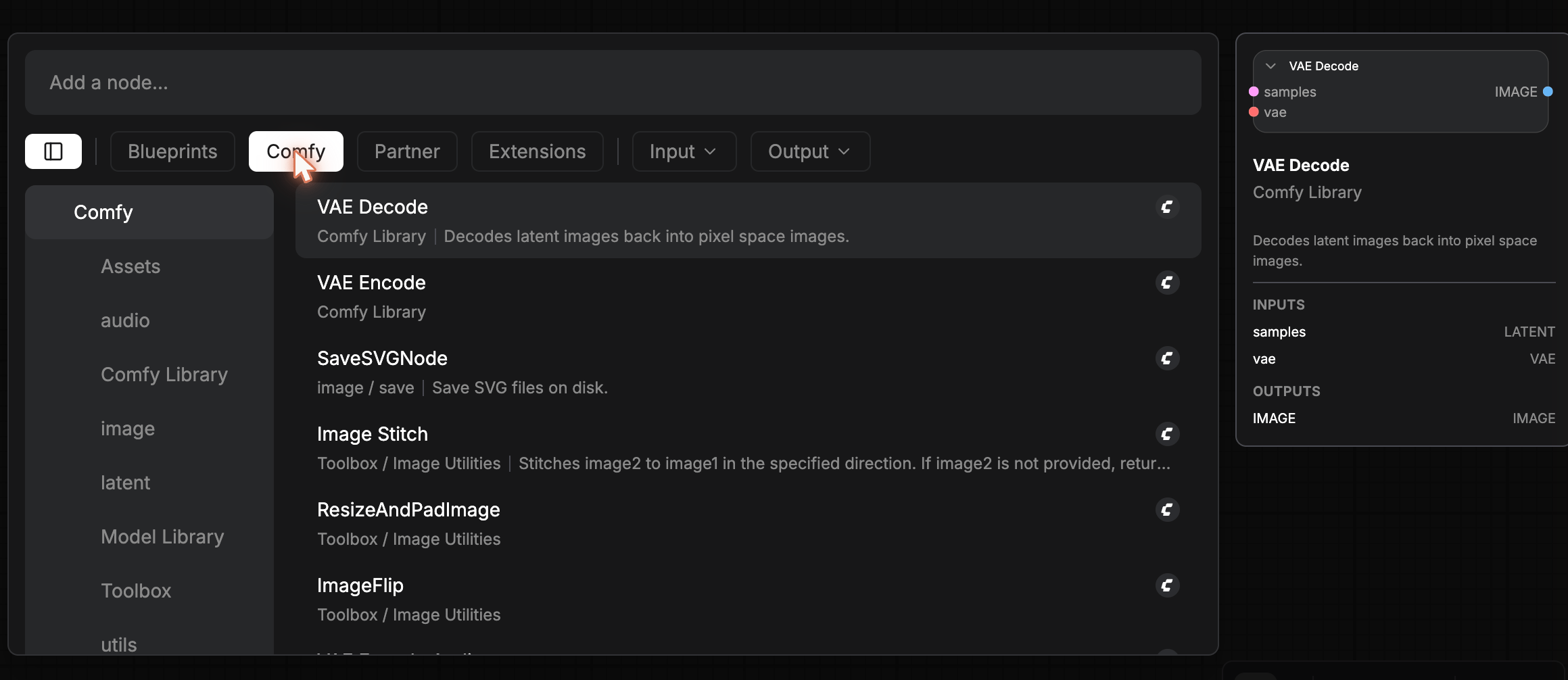Image resolution: width=1568 pixels, height=680 pixels.
Task: Focus the Add a node search field
Action: (613, 82)
